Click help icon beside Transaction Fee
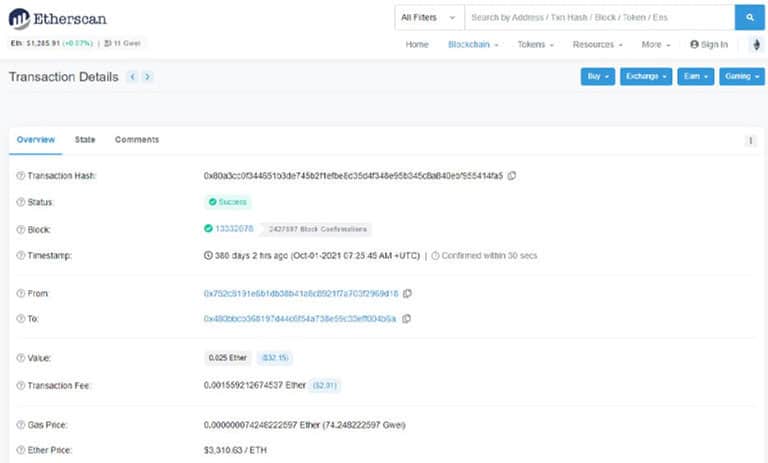The width and height of the screenshot is (768, 463). (21, 386)
